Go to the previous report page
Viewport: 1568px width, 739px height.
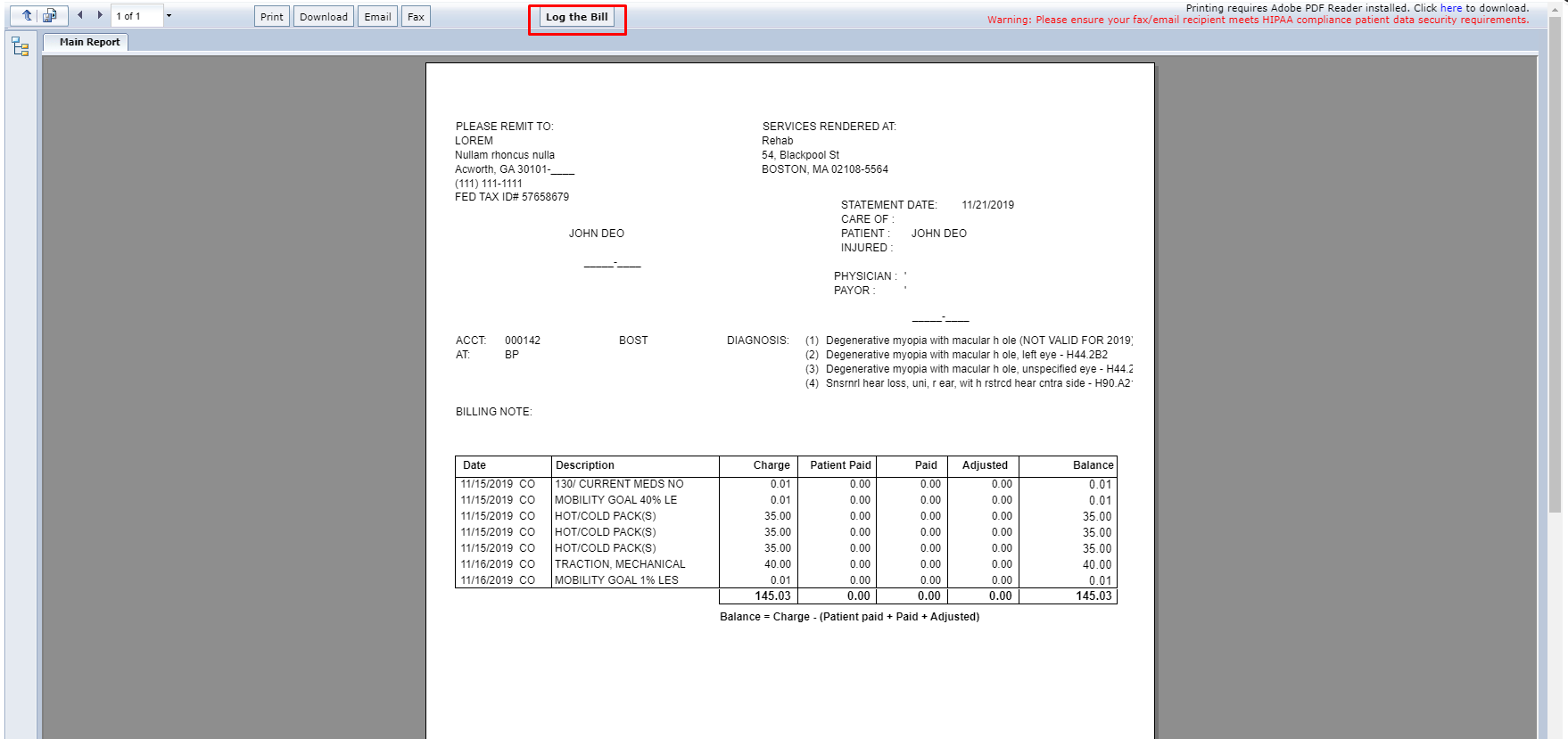[80, 15]
